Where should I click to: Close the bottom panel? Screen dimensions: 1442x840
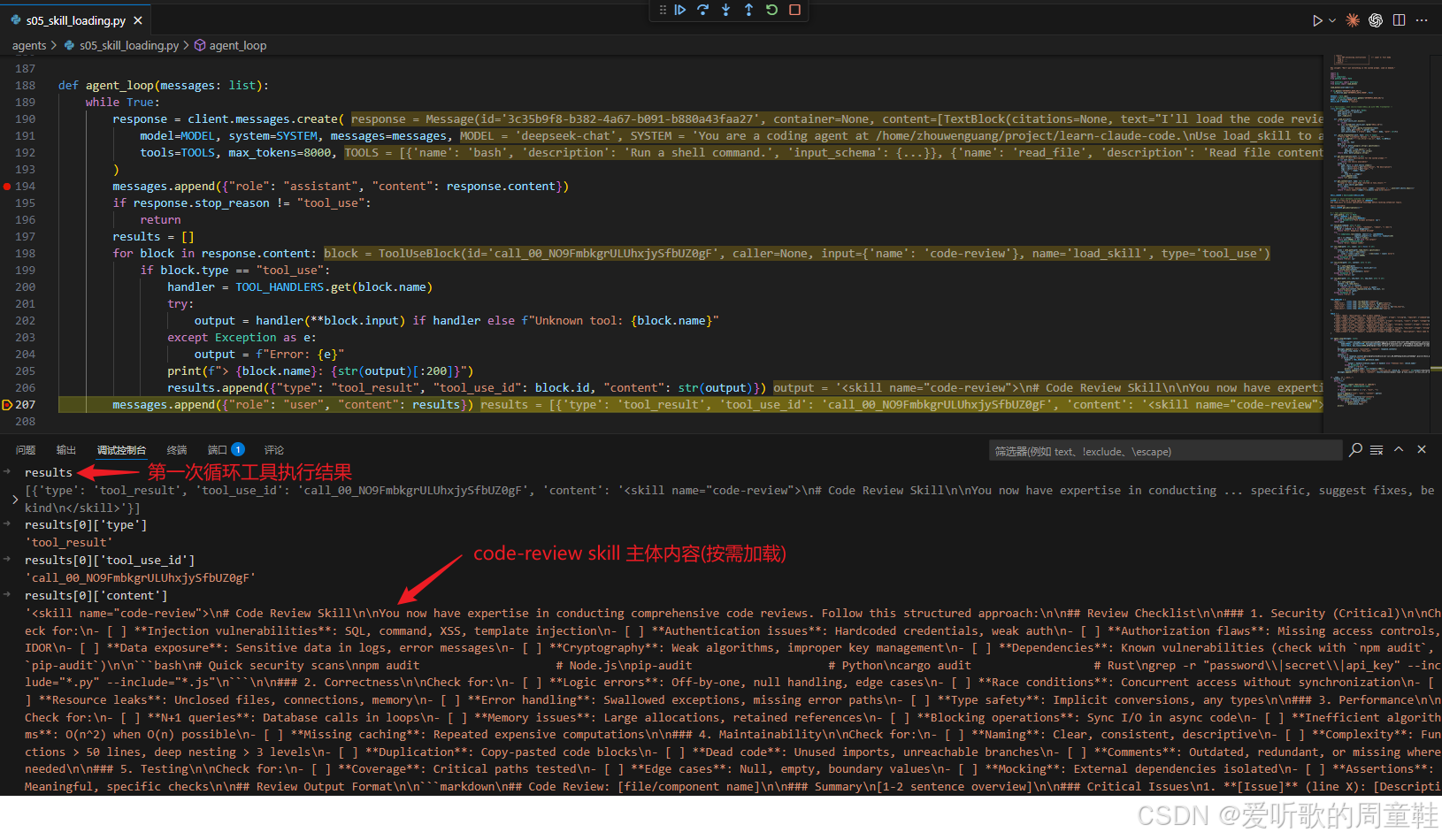[x=1422, y=450]
